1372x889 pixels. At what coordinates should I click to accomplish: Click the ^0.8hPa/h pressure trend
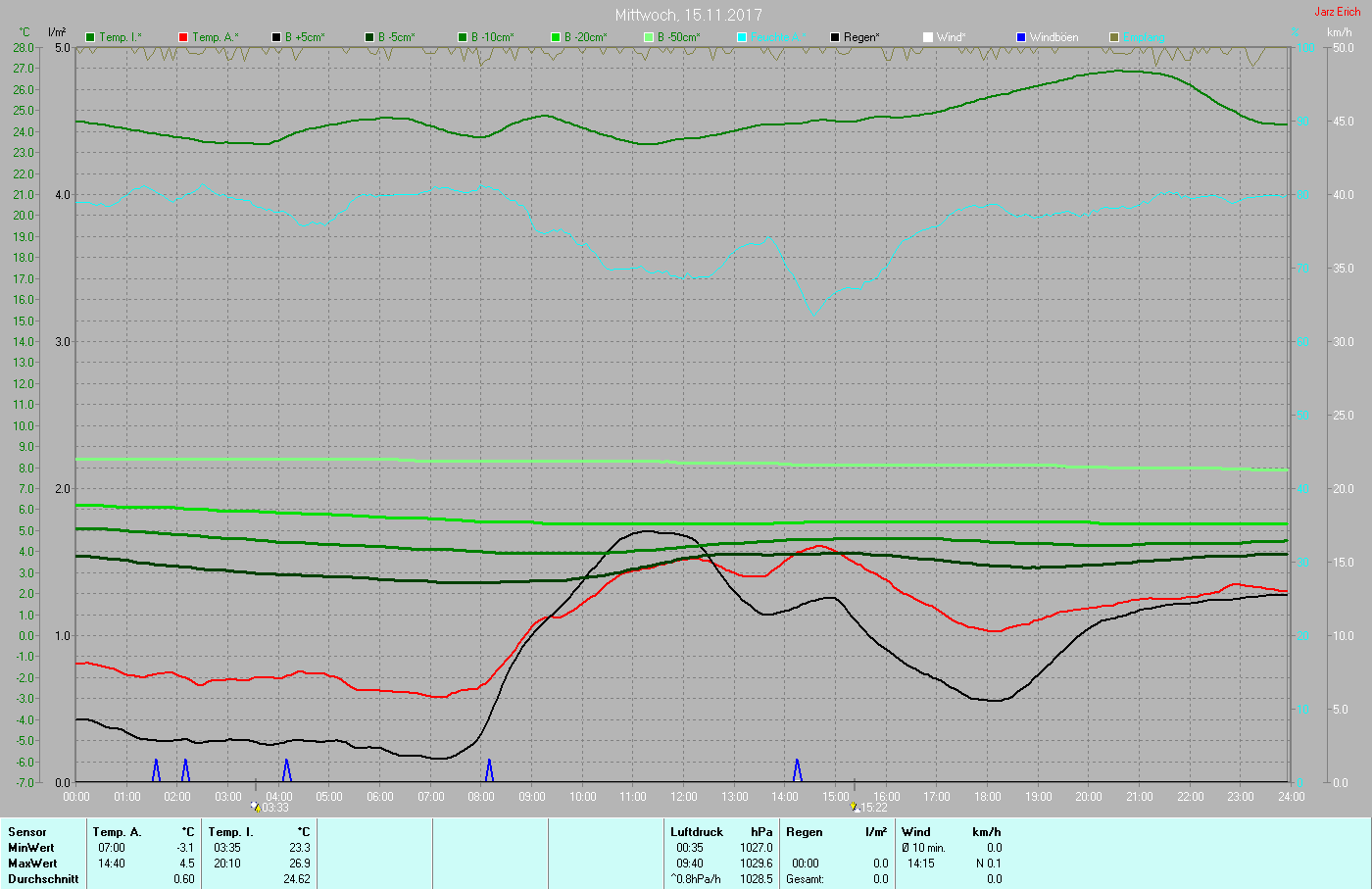pos(696,879)
